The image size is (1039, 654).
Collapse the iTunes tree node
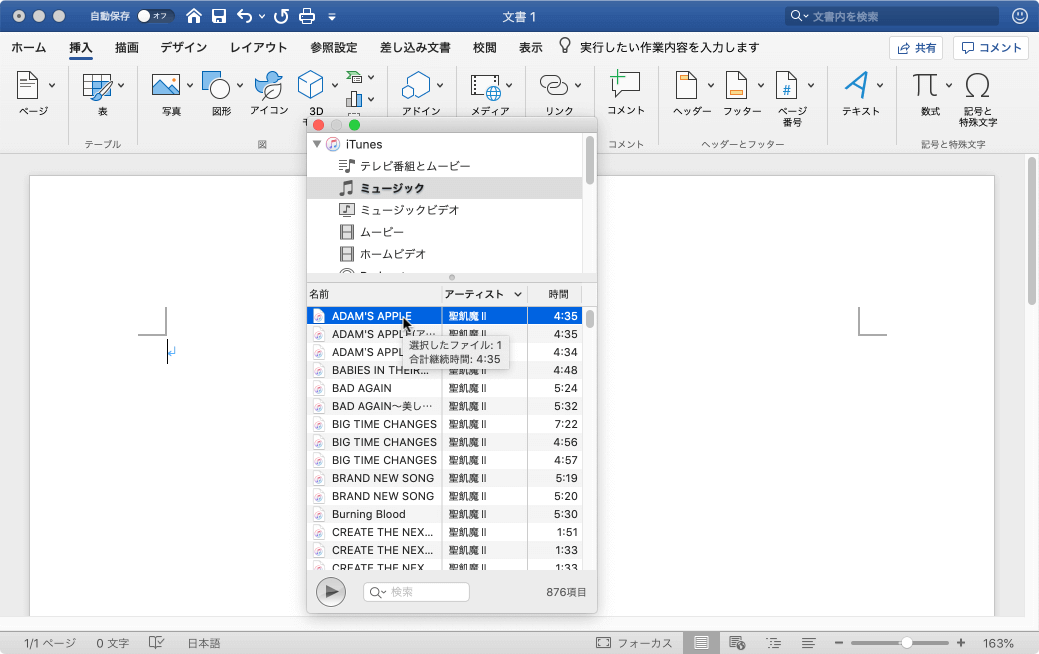317,144
